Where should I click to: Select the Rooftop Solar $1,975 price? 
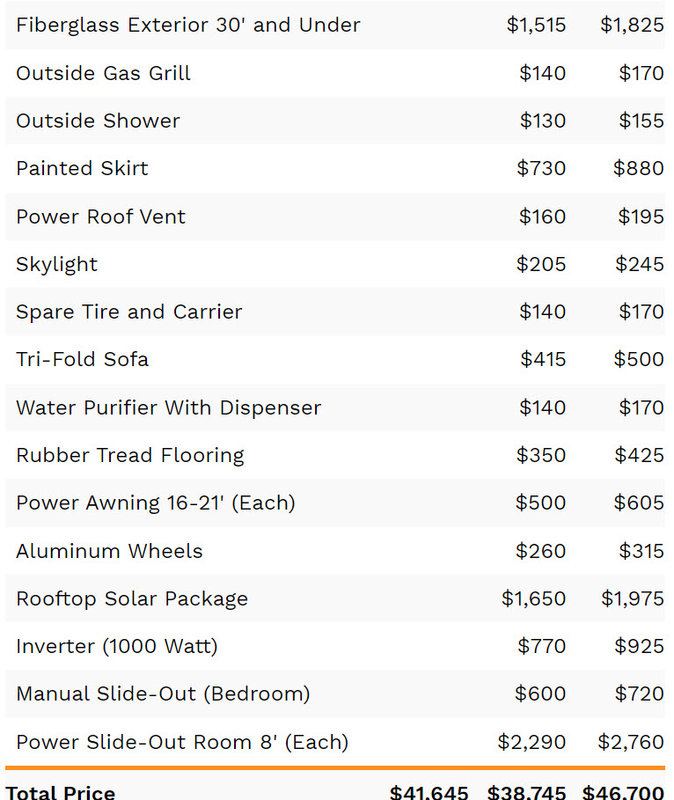(x=632, y=598)
